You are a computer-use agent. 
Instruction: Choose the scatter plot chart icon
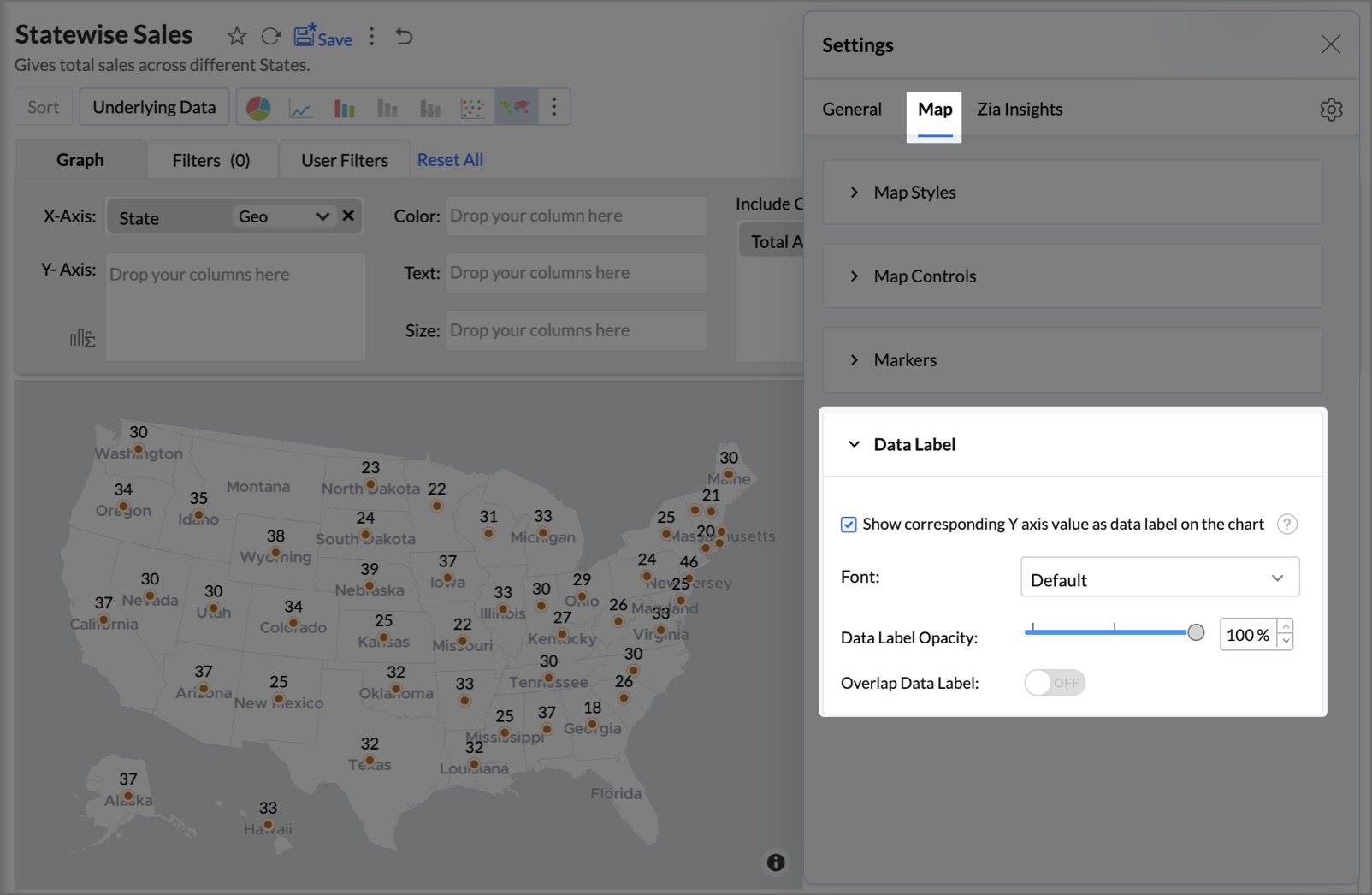[x=472, y=108]
